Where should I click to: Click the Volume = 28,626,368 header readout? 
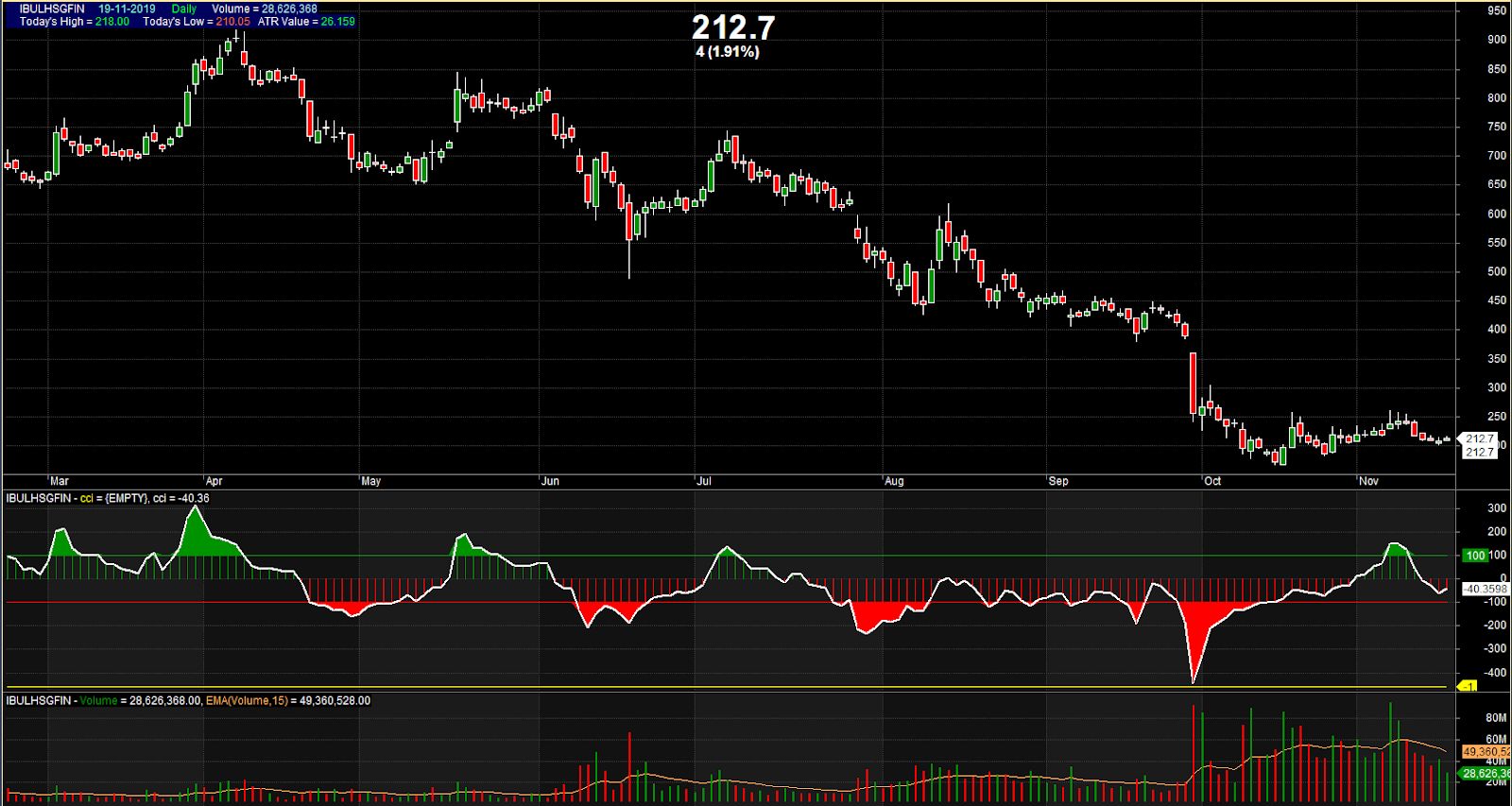tap(265, 9)
